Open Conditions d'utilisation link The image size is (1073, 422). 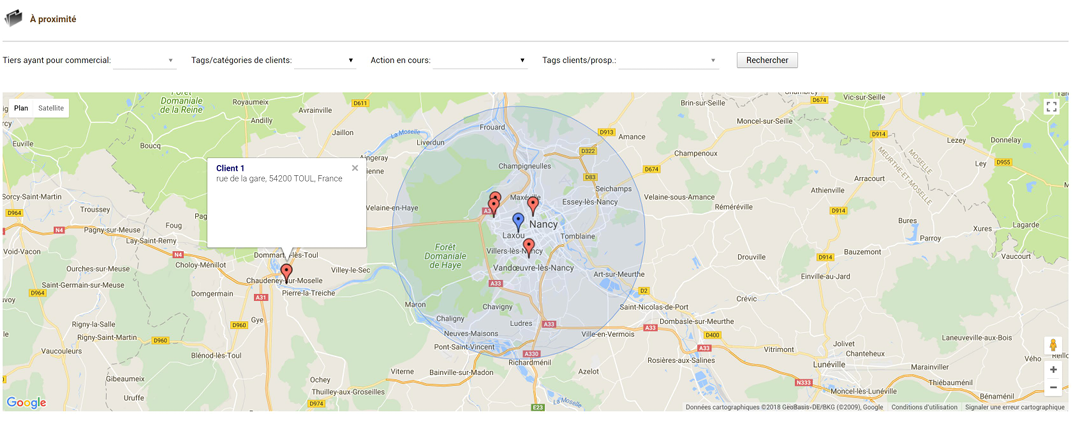[x=924, y=407]
